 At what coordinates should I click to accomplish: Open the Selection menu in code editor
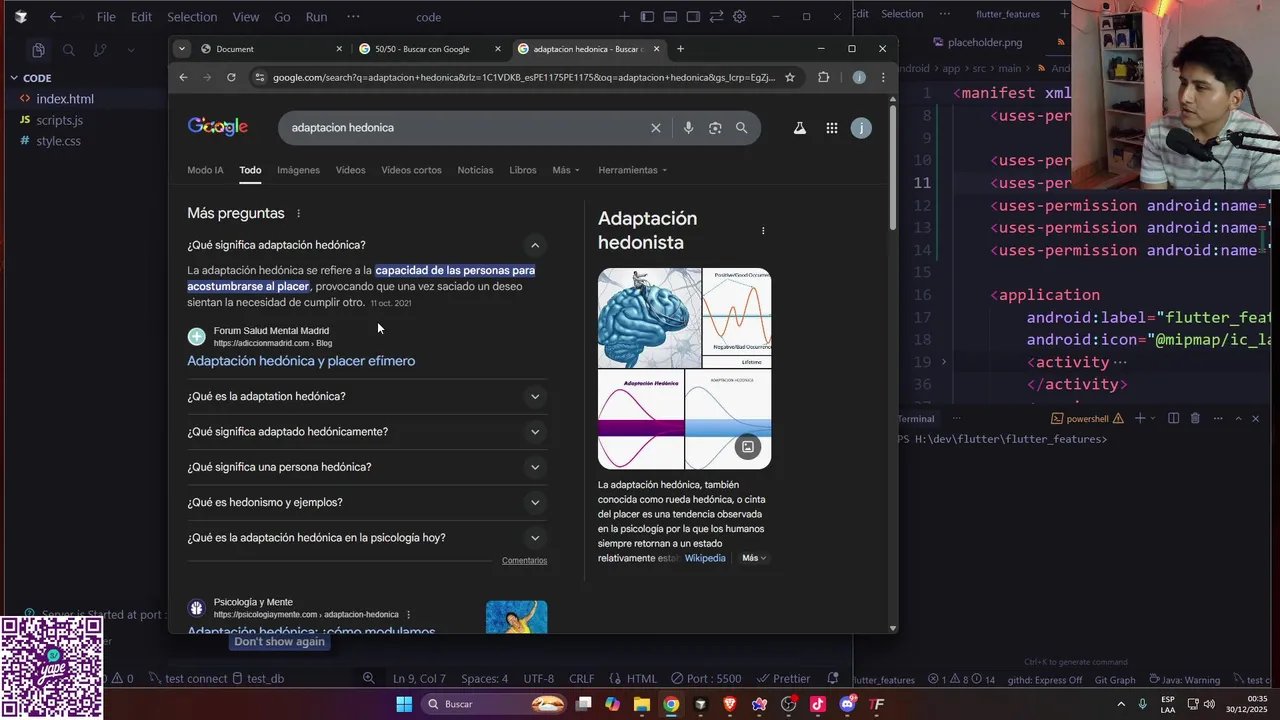[x=192, y=17]
